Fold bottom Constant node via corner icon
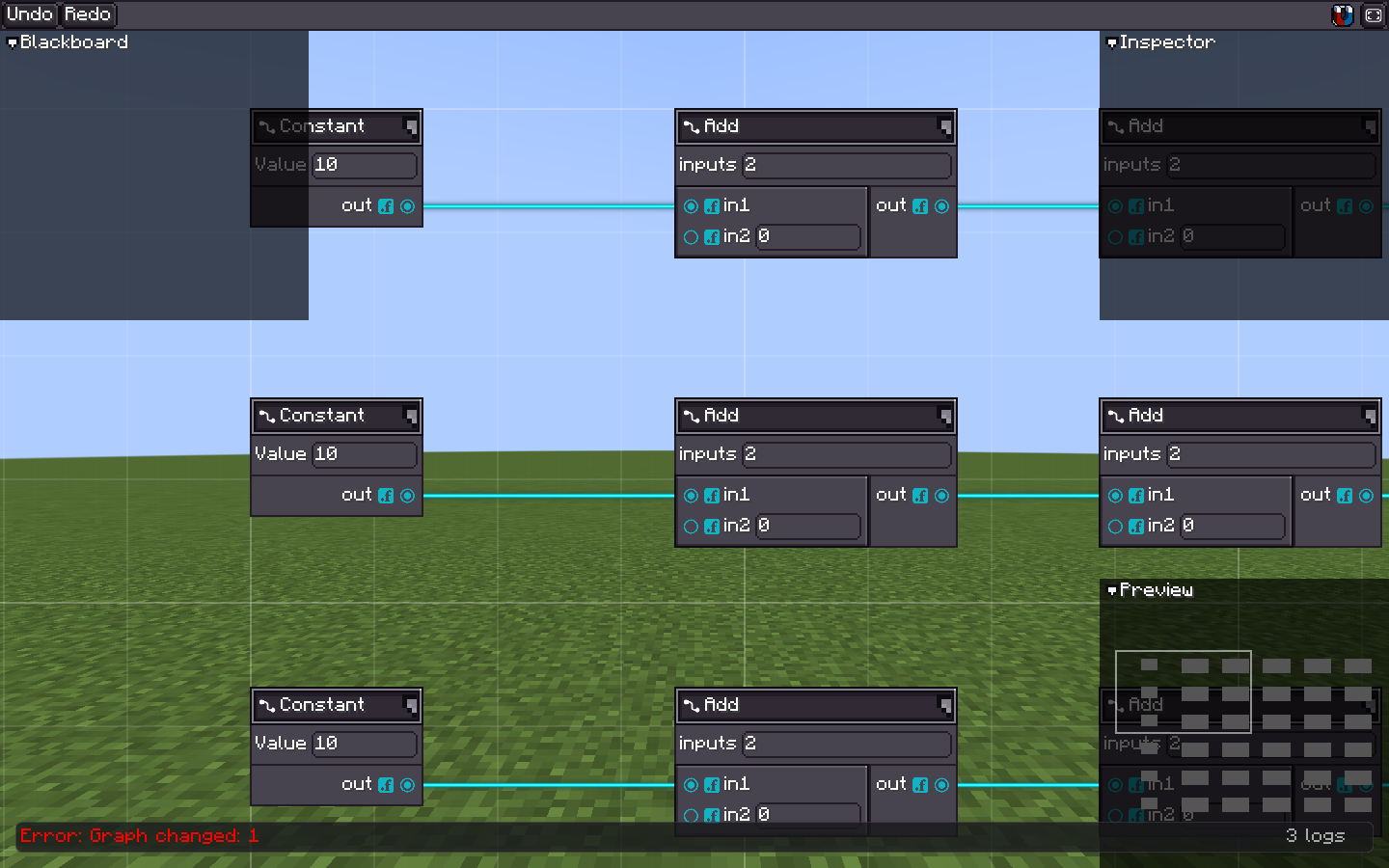1389x868 pixels. (411, 705)
